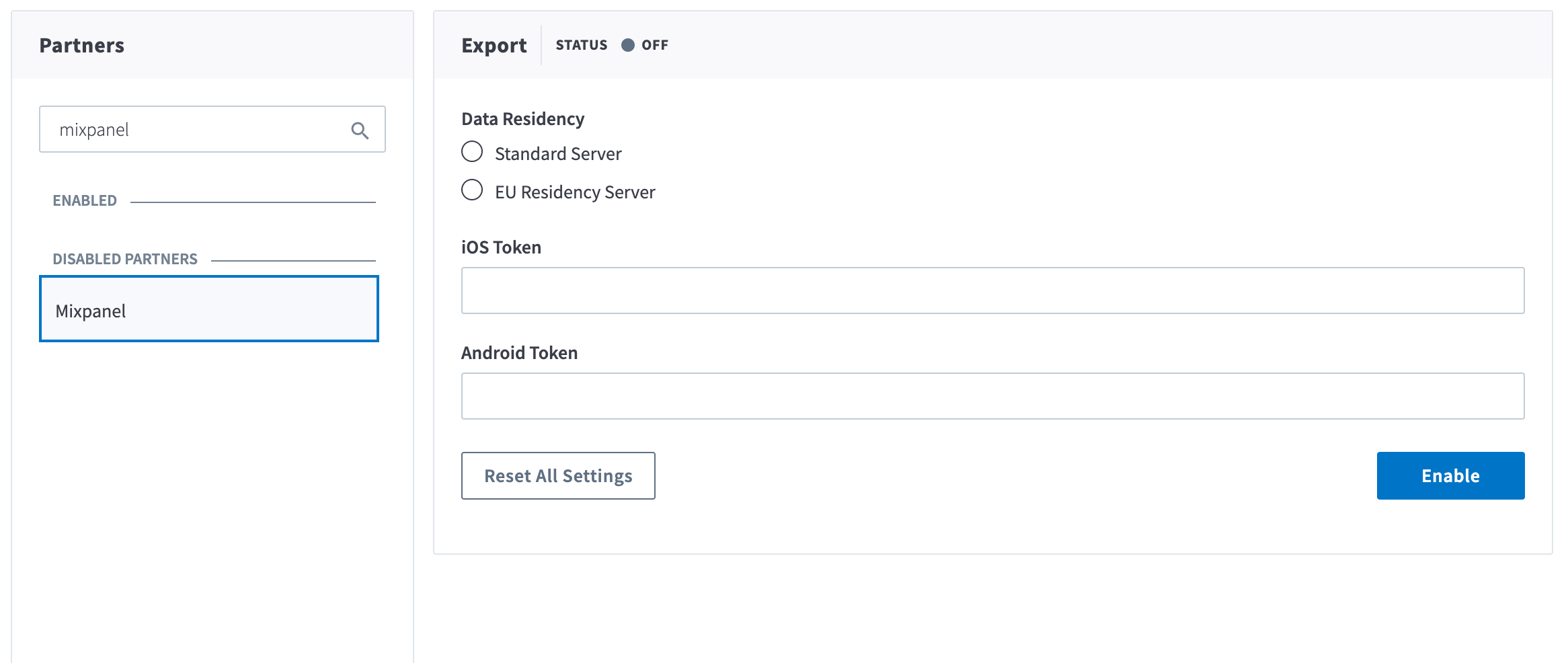Viewport: 1568px width, 663px height.
Task: Click the iOS Token label
Action: [x=501, y=247]
